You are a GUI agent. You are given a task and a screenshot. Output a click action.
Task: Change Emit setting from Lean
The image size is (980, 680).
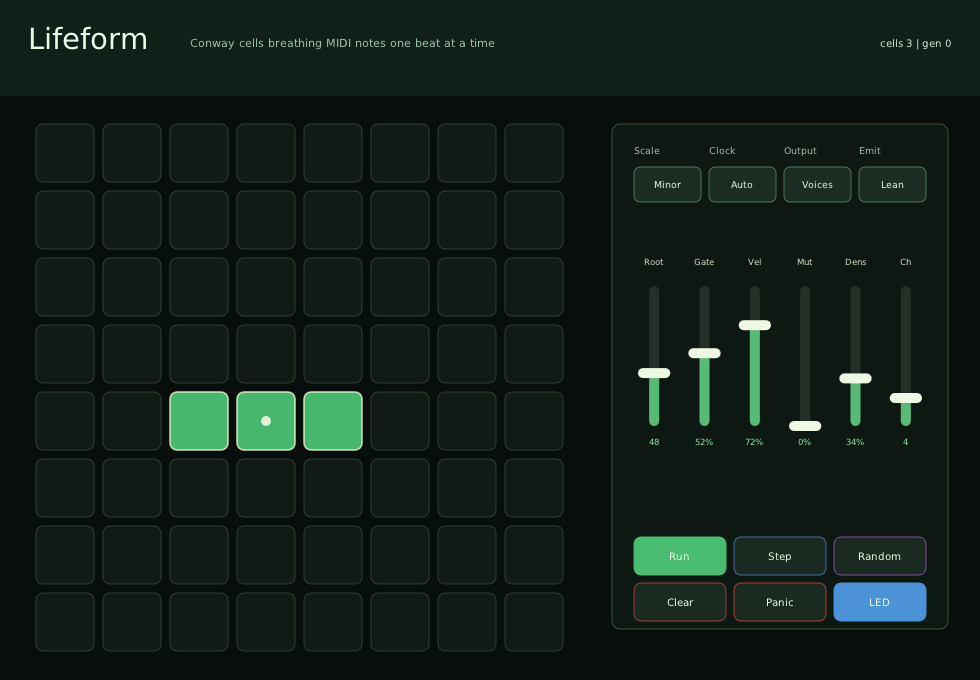click(892, 184)
